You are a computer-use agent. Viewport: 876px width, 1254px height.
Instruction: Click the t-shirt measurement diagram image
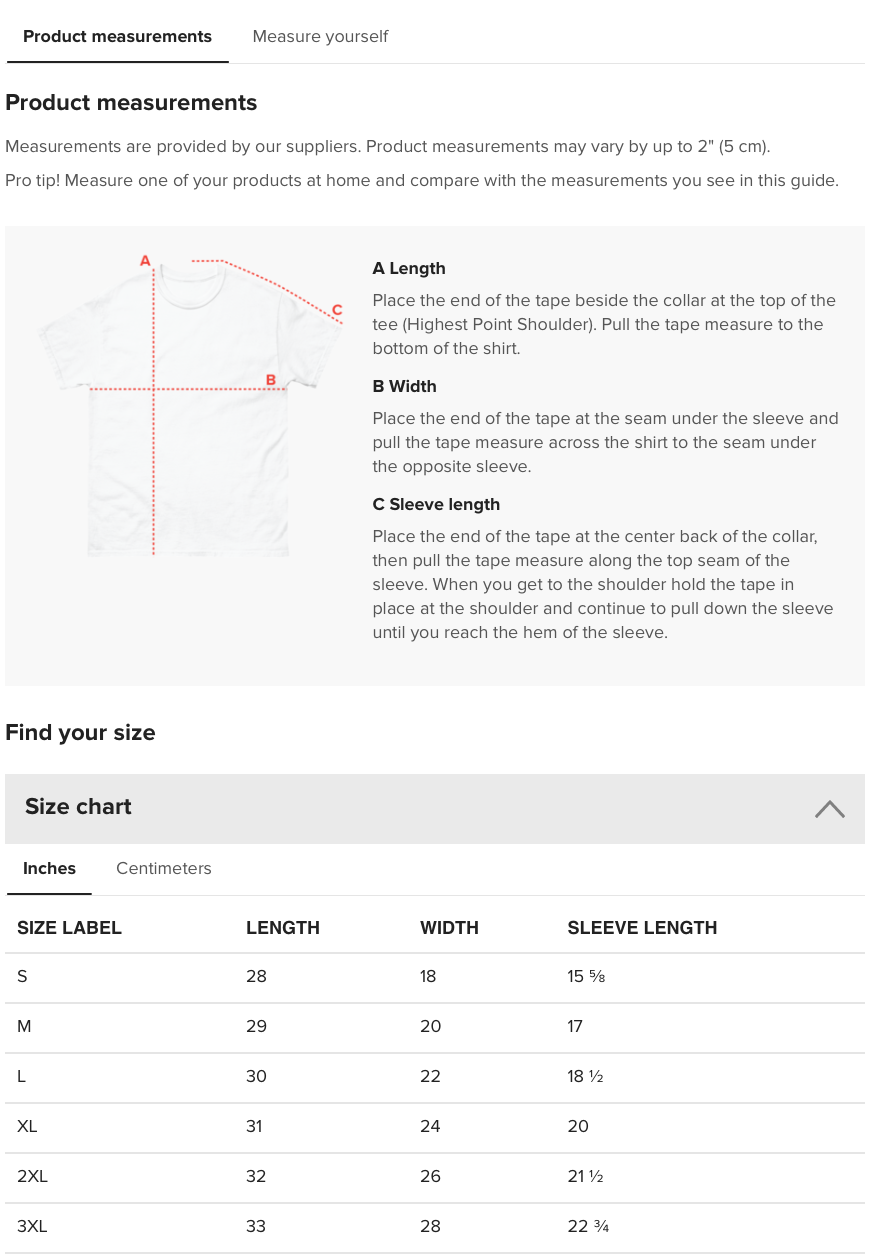(190, 420)
